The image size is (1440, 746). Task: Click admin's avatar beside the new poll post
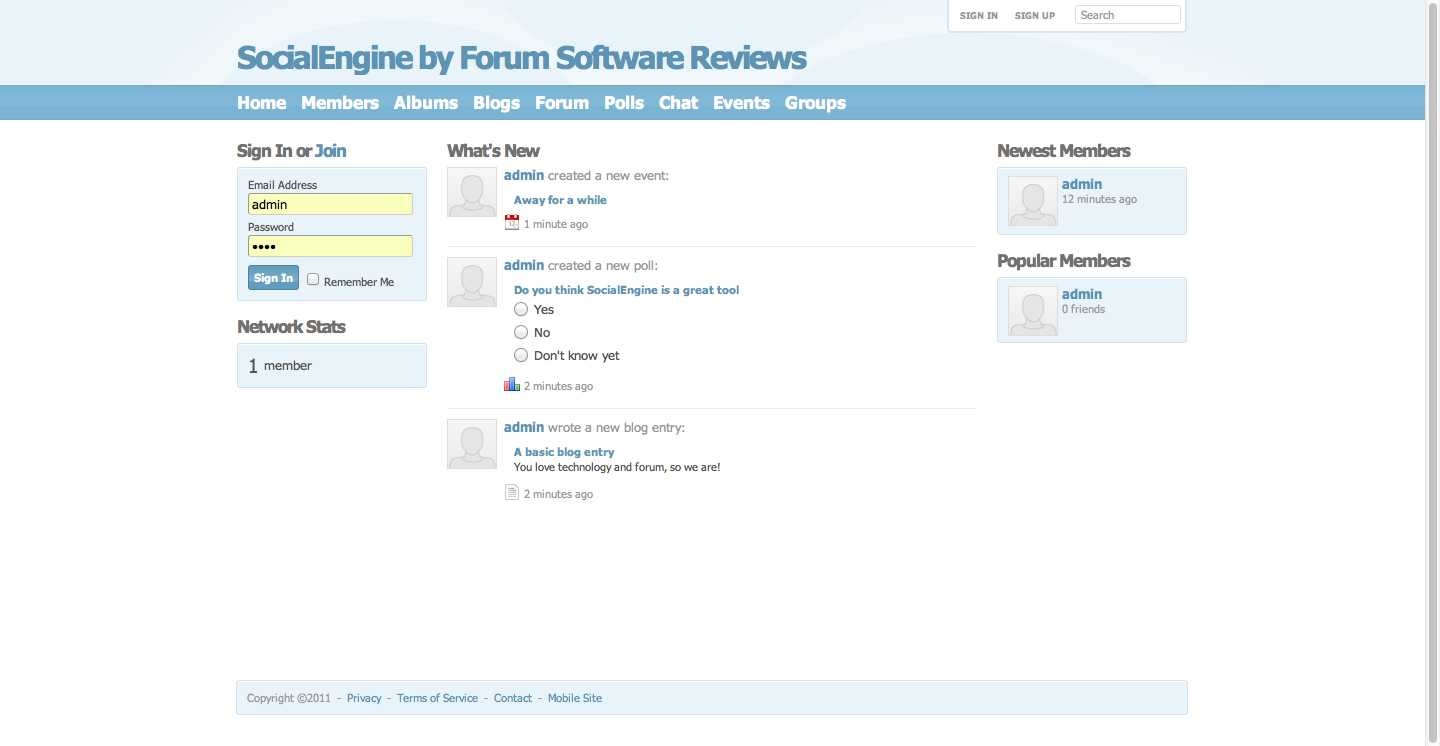[472, 282]
